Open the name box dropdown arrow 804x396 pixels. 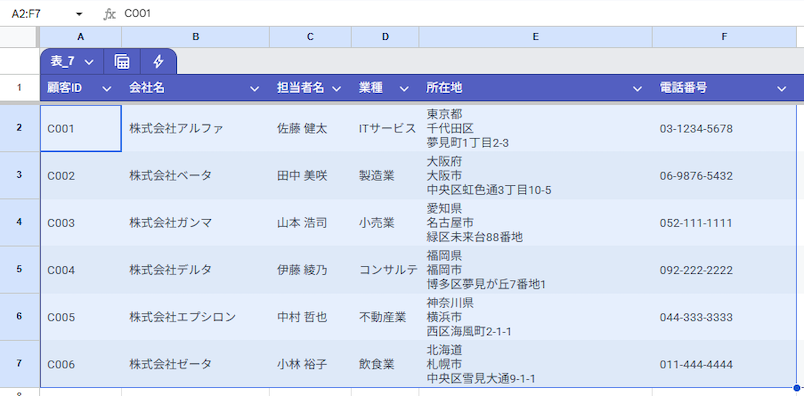click(x=79, y=14)
